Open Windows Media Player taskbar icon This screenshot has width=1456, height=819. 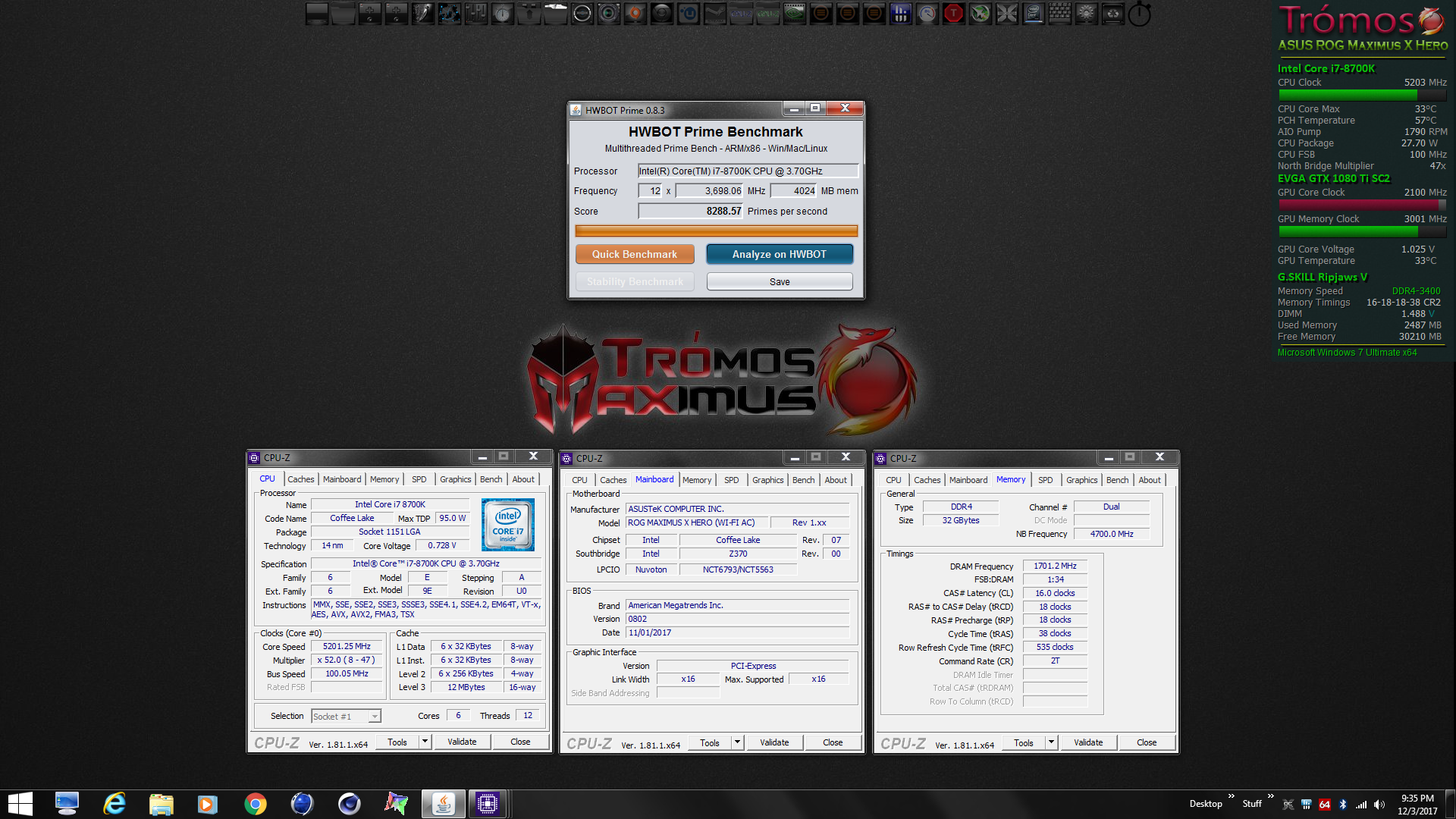[x=208, y=804]
